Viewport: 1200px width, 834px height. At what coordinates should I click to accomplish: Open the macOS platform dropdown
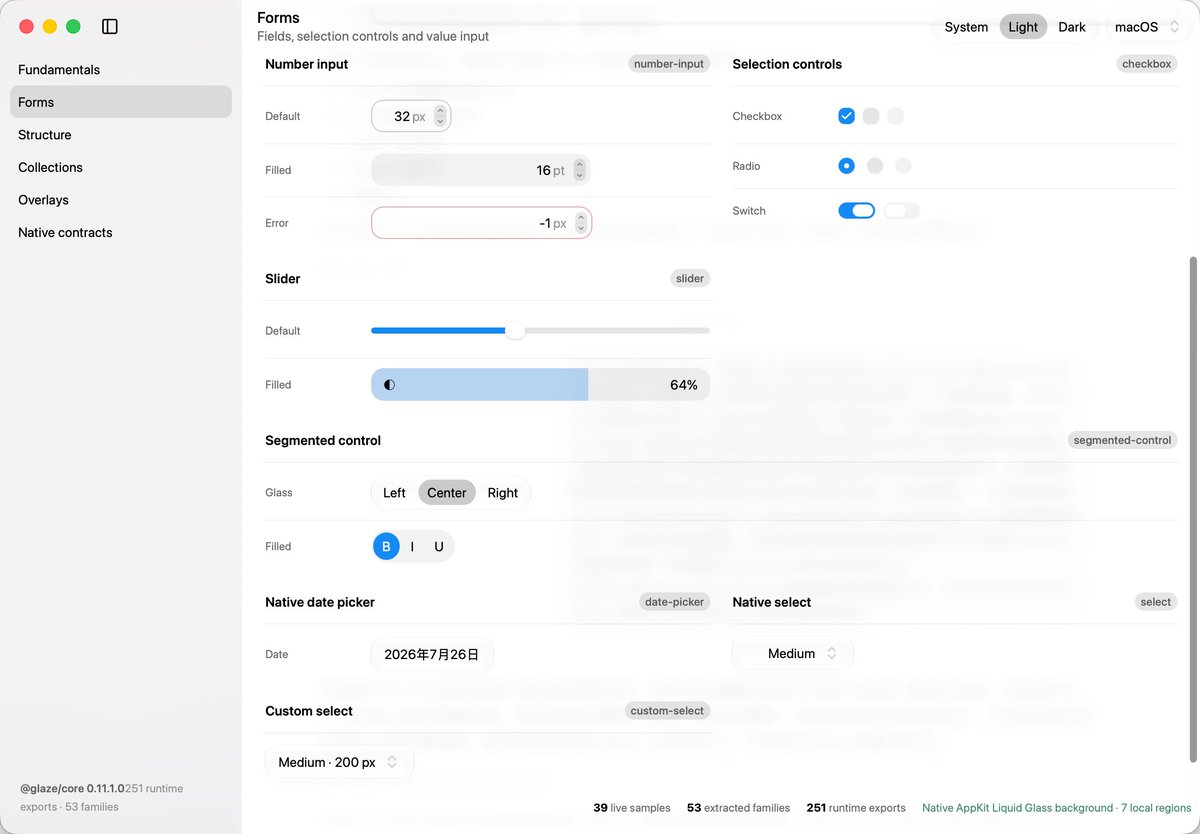tap(1148, 27)
